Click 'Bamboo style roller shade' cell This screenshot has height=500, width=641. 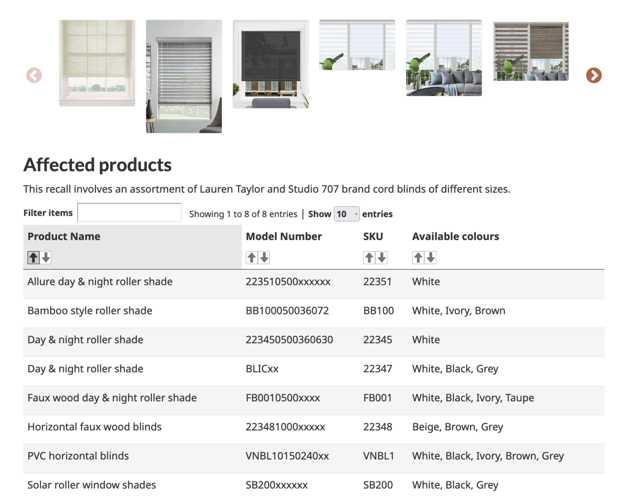click(x=90, y=311)
